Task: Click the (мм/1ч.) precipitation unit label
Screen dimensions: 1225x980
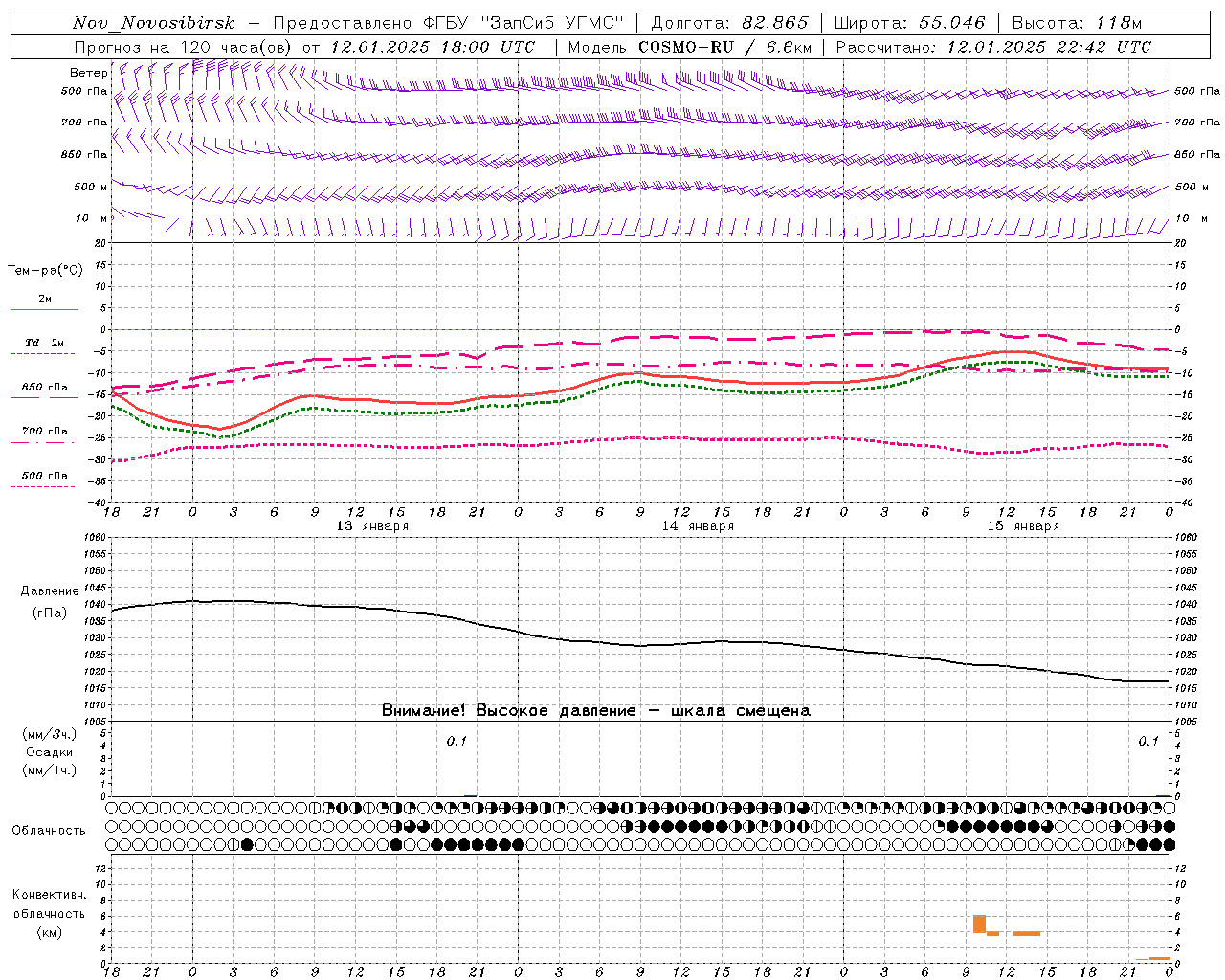Action: coord(50,770)
